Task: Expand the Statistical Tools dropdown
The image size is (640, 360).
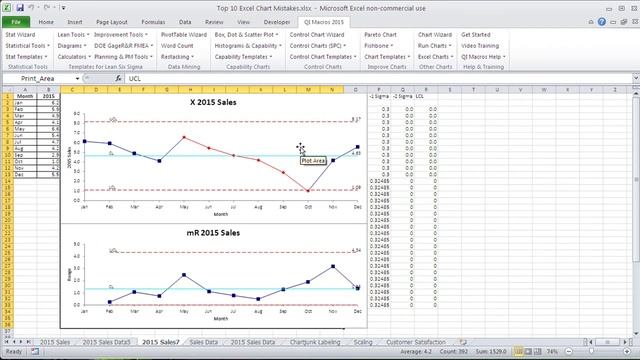Action: 27,46
